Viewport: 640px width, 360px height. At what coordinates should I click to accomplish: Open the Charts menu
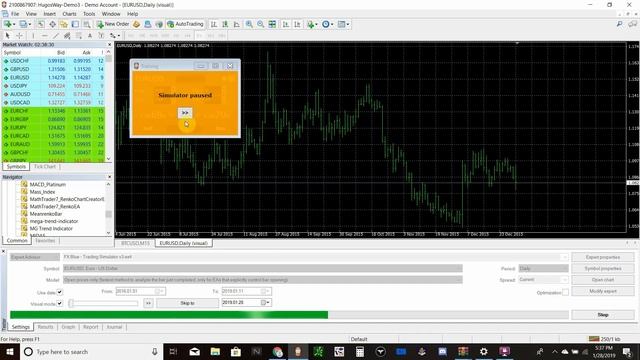(x=69, y=14)
